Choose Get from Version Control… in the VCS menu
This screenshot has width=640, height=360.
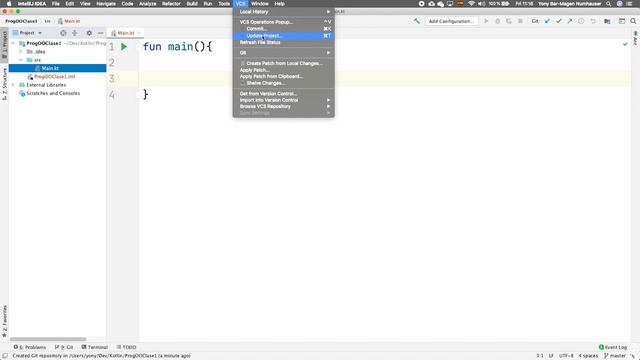click(284, 93)
